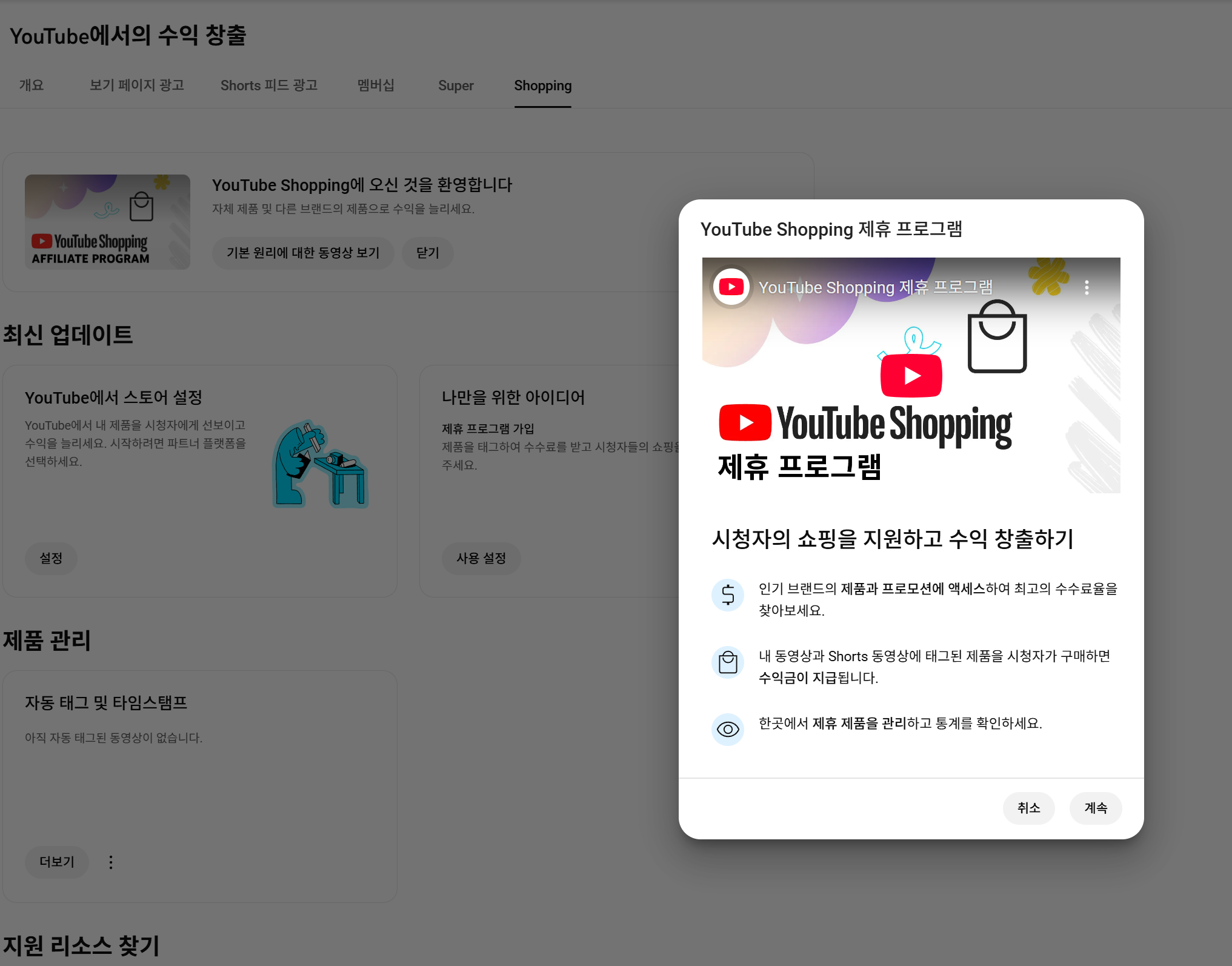Click 기본 원리에 대한 동영상 보기 button
The width and height of the screenshot is (1232, 966).
303,253
